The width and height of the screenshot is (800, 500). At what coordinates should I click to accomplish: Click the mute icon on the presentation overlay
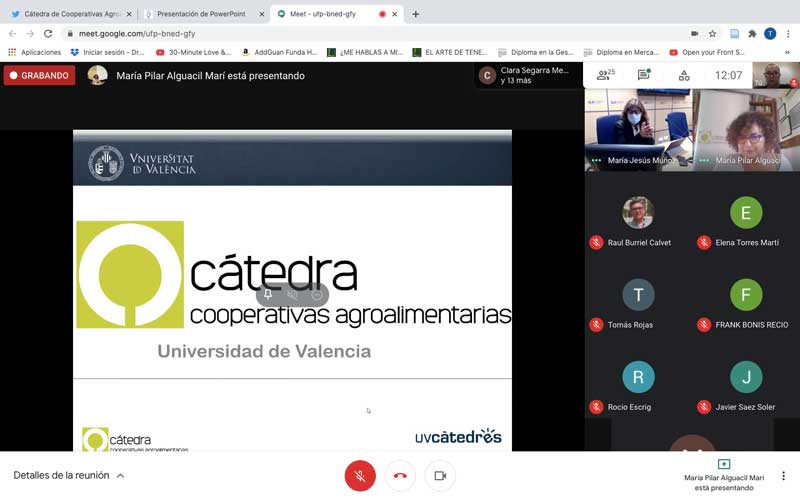(x=292, y=294)
